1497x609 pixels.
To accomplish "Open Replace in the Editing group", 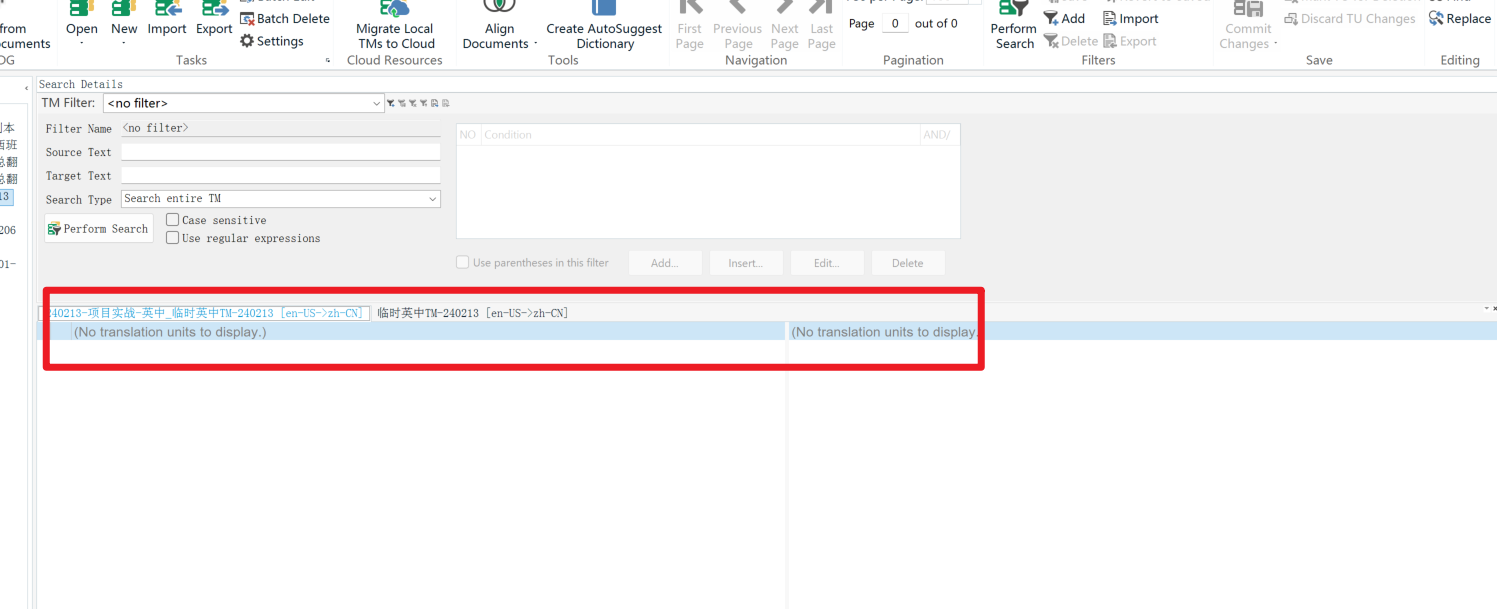I will (x=1460, y=19).
